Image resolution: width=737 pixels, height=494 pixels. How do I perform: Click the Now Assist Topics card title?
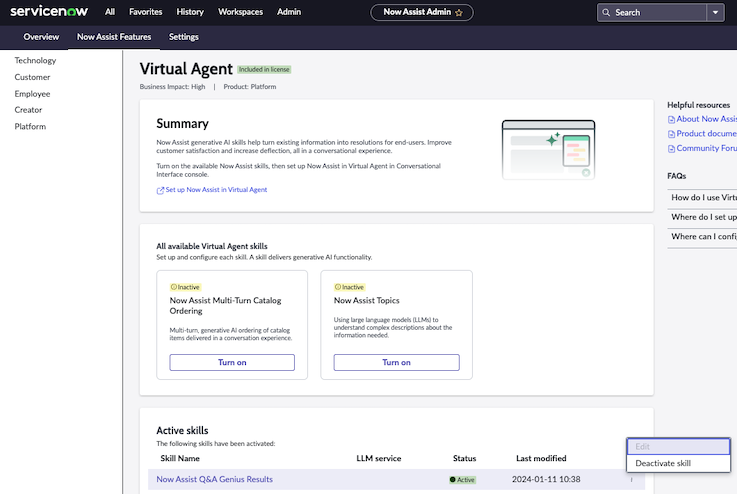[x=367, y=300]
